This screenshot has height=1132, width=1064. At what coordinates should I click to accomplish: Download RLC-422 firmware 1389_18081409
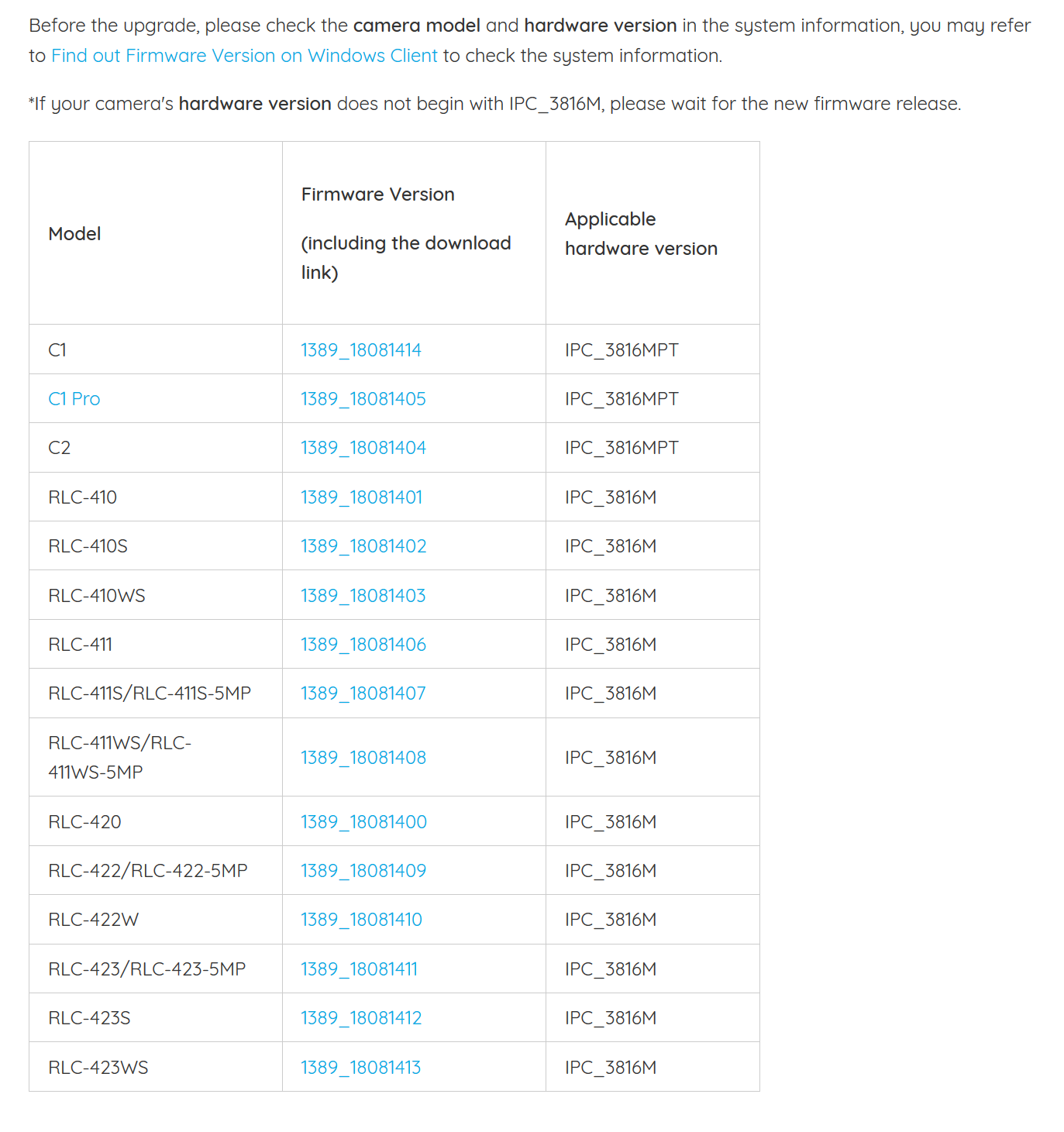363,871
